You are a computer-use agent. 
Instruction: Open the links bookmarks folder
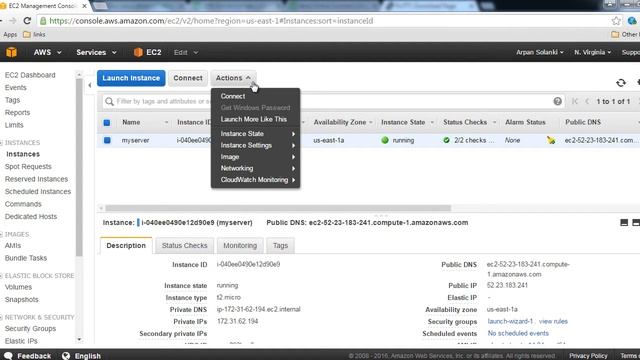[x=34, y=35]
